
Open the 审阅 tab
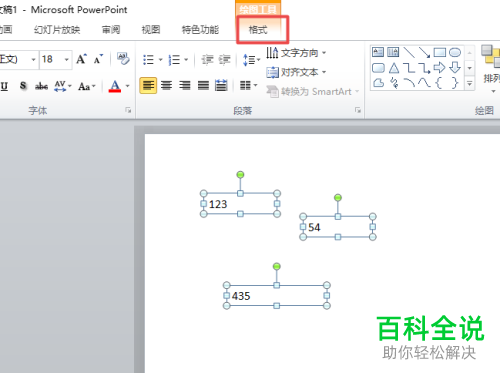point(111,30)
